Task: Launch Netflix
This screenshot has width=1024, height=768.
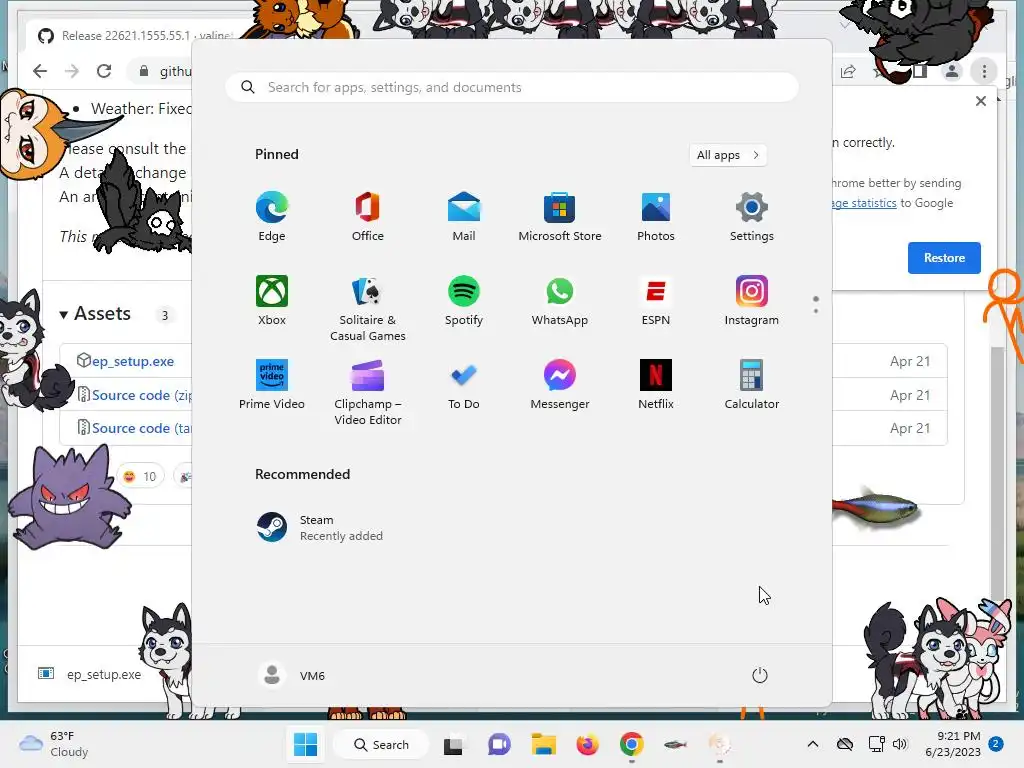Action: click(x=656, y=385)
